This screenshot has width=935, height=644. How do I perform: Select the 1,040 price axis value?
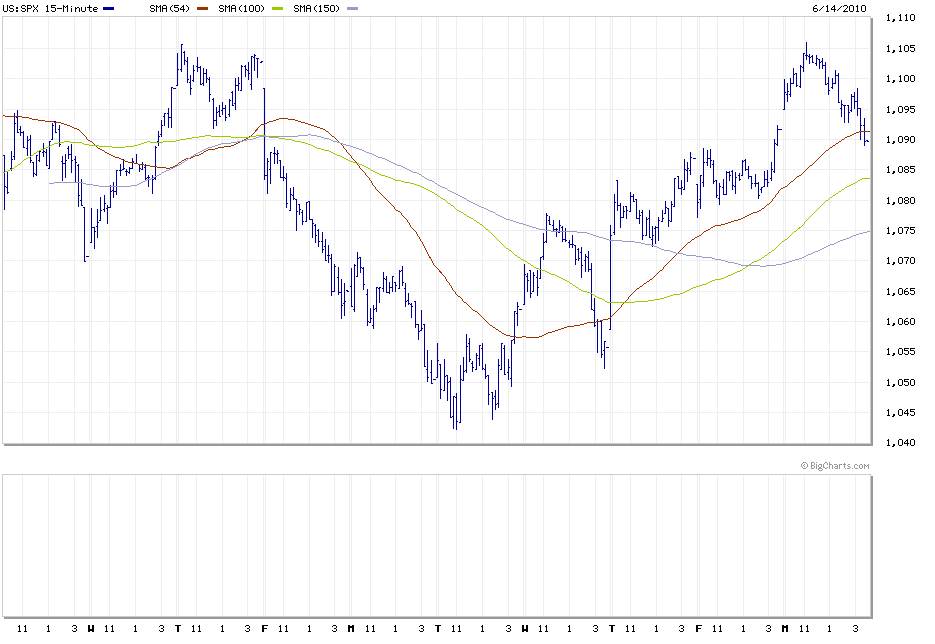pyautogui.click(x=900, y=442)
